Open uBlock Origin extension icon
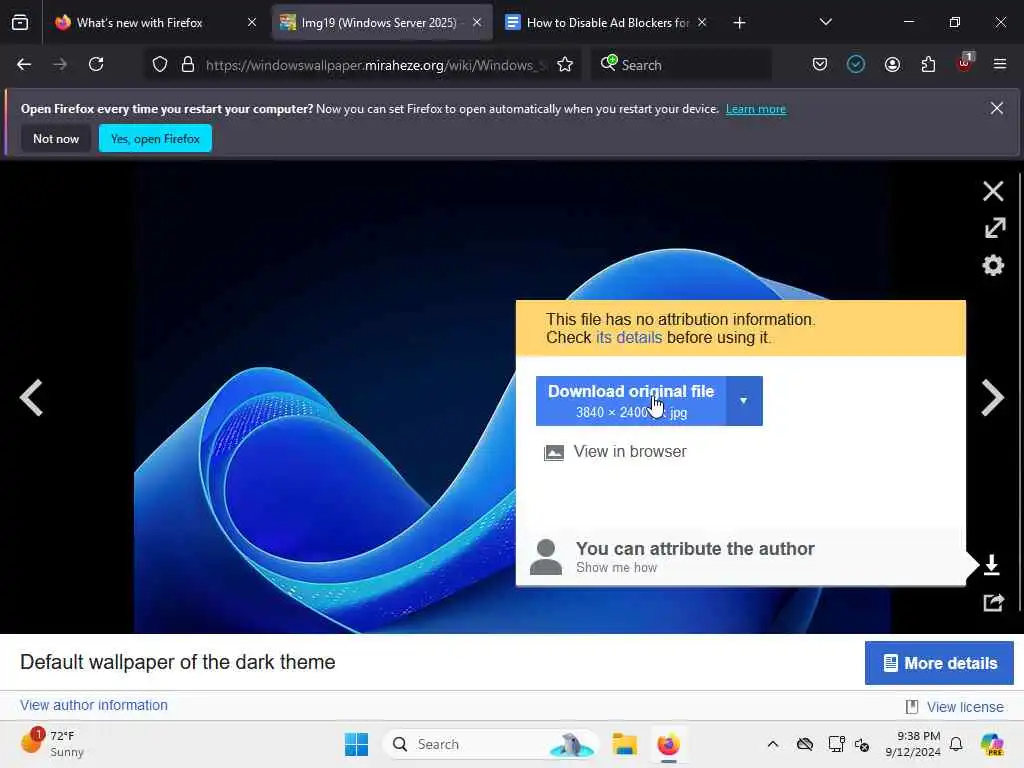The height and width of the screenshot is (768, 1024). click(x=965, y=63)
